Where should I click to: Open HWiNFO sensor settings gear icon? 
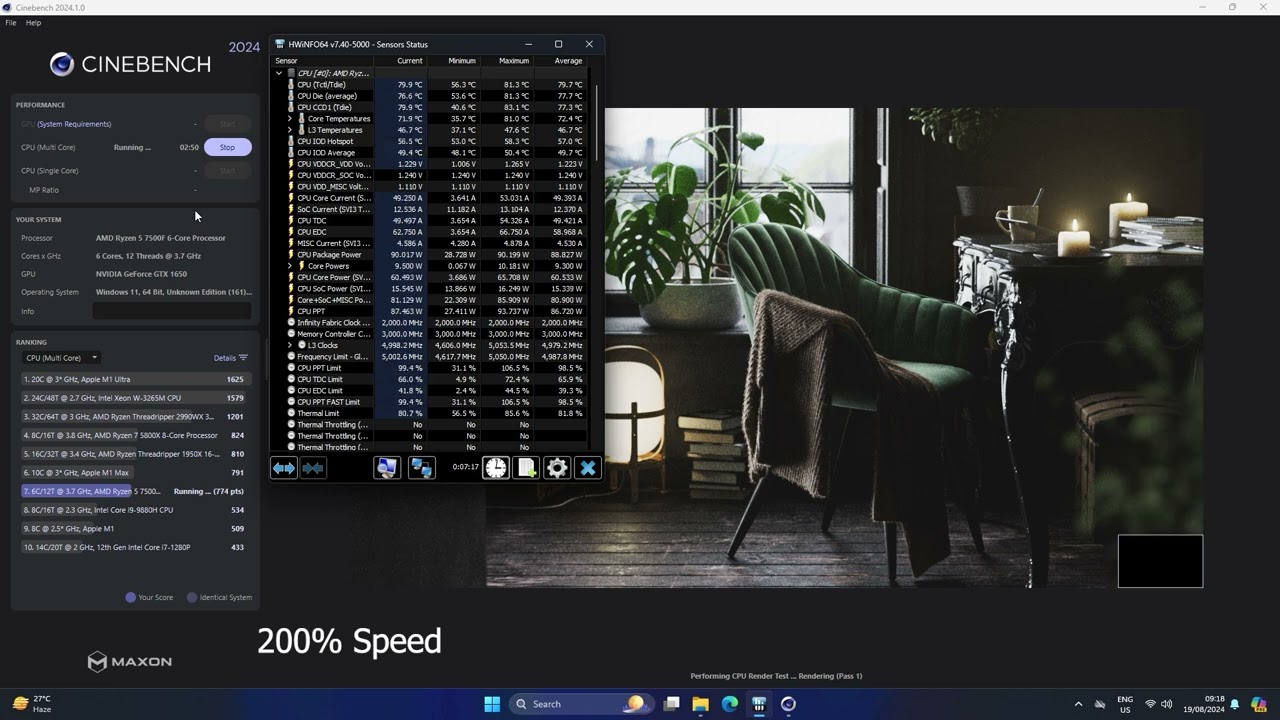pyautogui.click(x=557, y=468)
